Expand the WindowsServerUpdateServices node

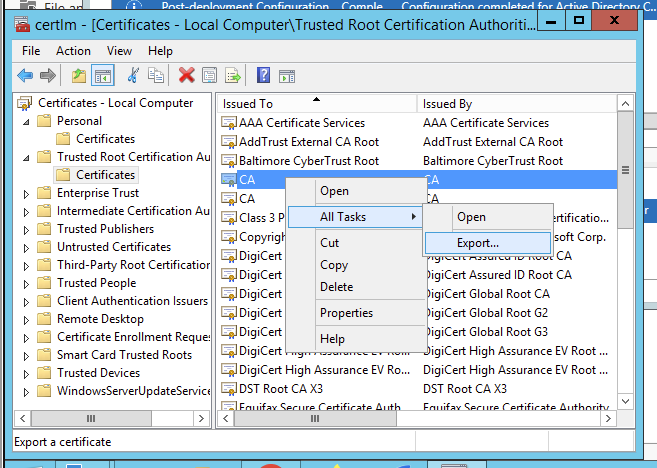click(x=26, y=392)
